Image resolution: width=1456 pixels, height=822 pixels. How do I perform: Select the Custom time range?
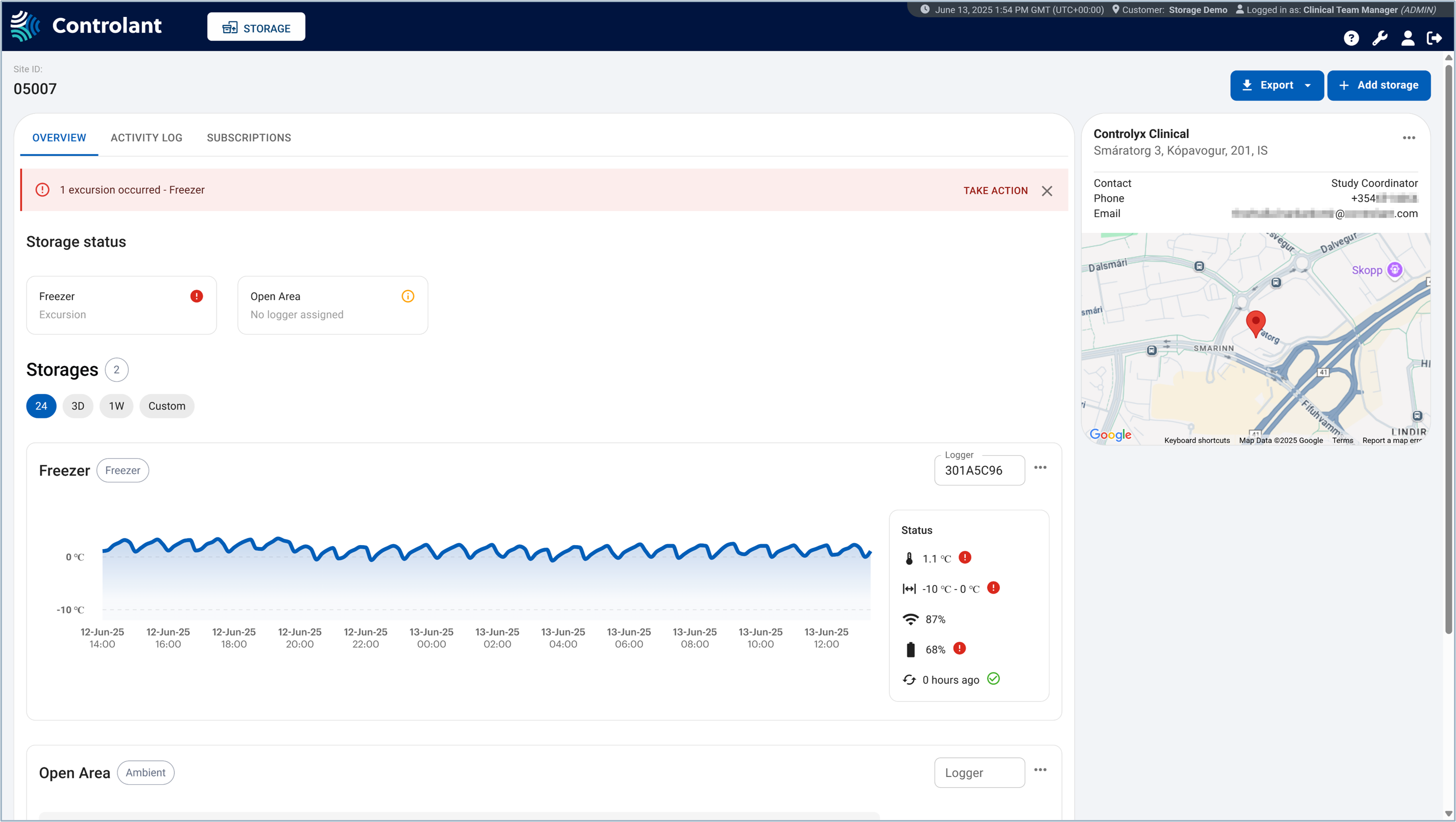coord(166,406)
